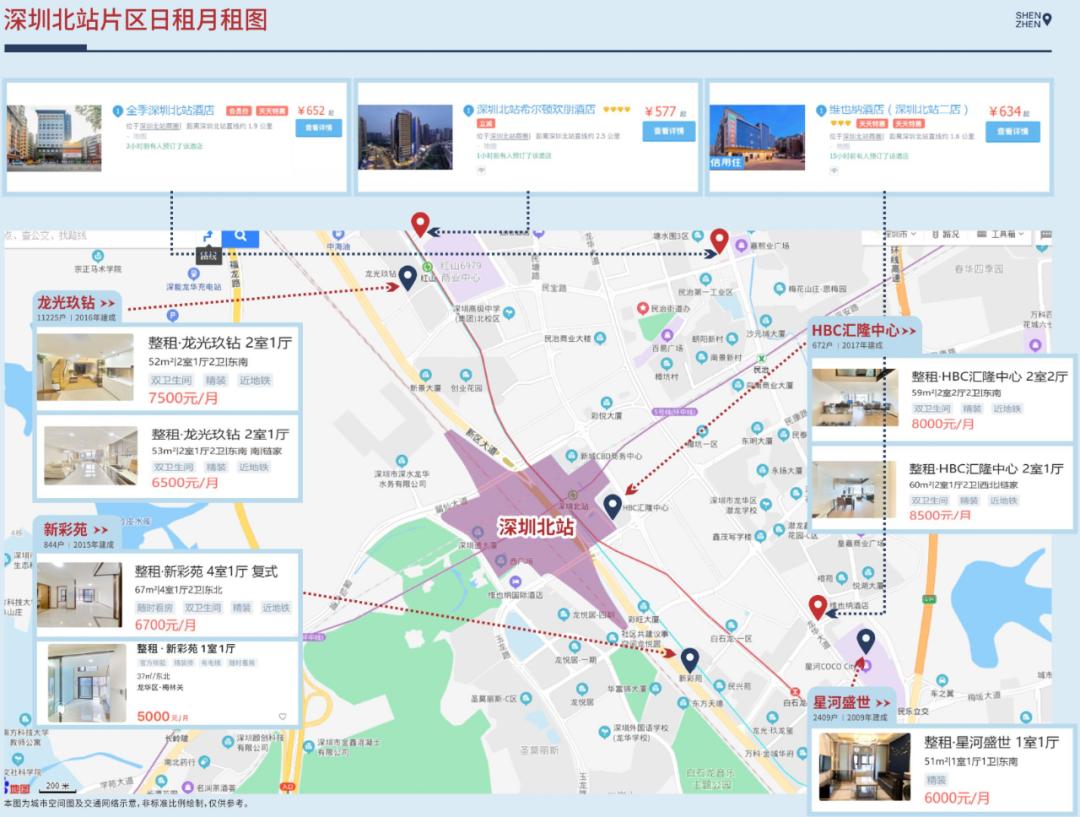Click the 民治商业大楼 map marker
Viewport: 1080px width, 817px height.
click(600, 338)
